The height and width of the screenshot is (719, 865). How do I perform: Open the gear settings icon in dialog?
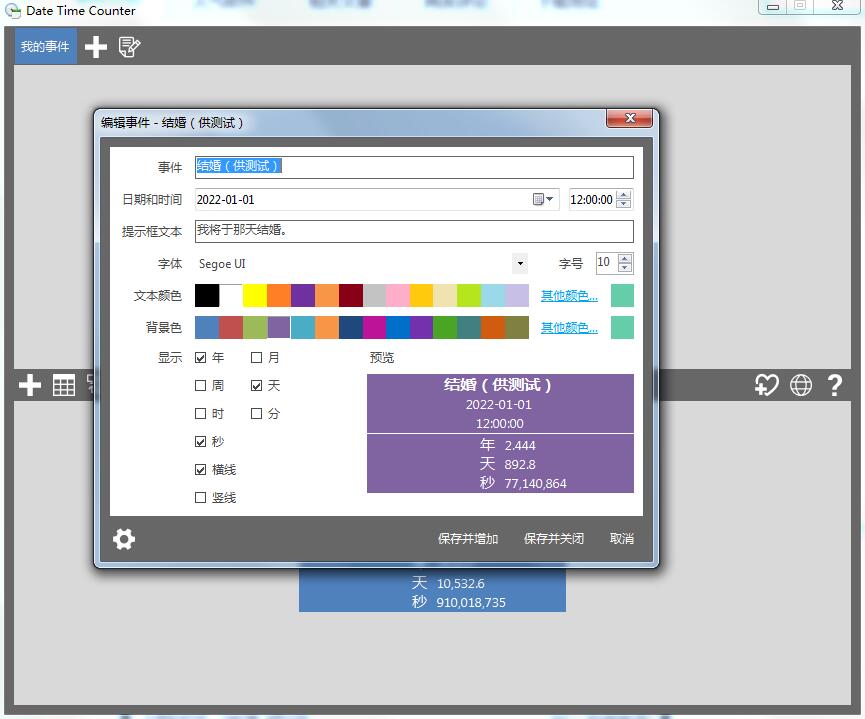124,539
